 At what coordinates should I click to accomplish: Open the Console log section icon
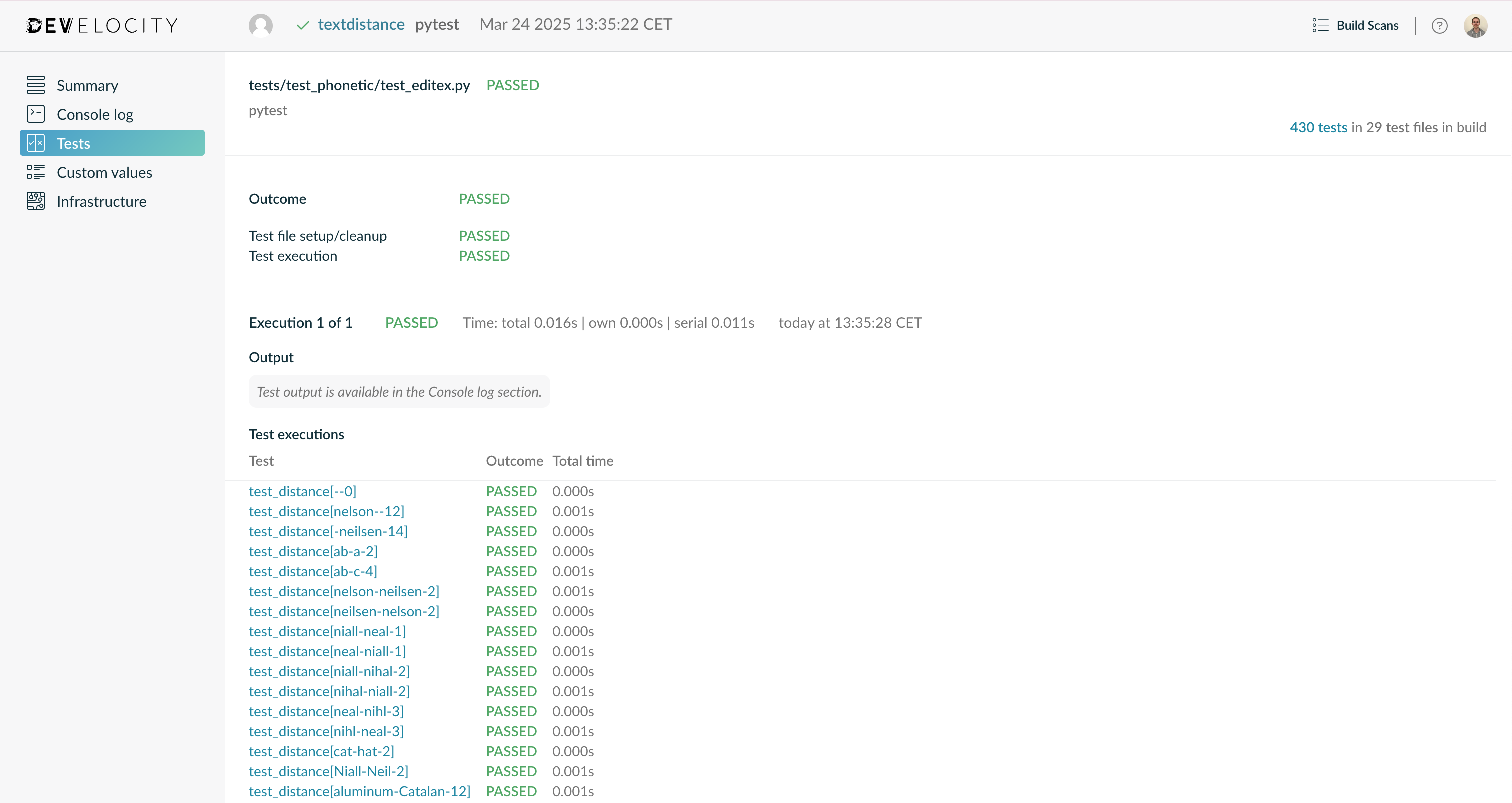pyautogui.click(x=36, y=114)
